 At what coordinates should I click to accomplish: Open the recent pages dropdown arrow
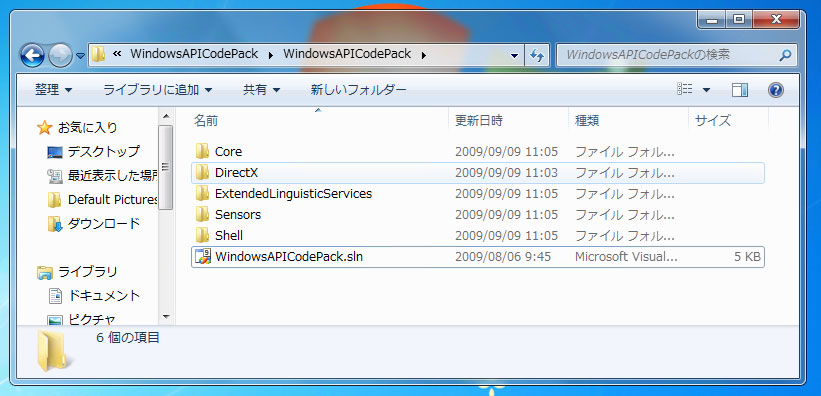[x=81, y=56]
